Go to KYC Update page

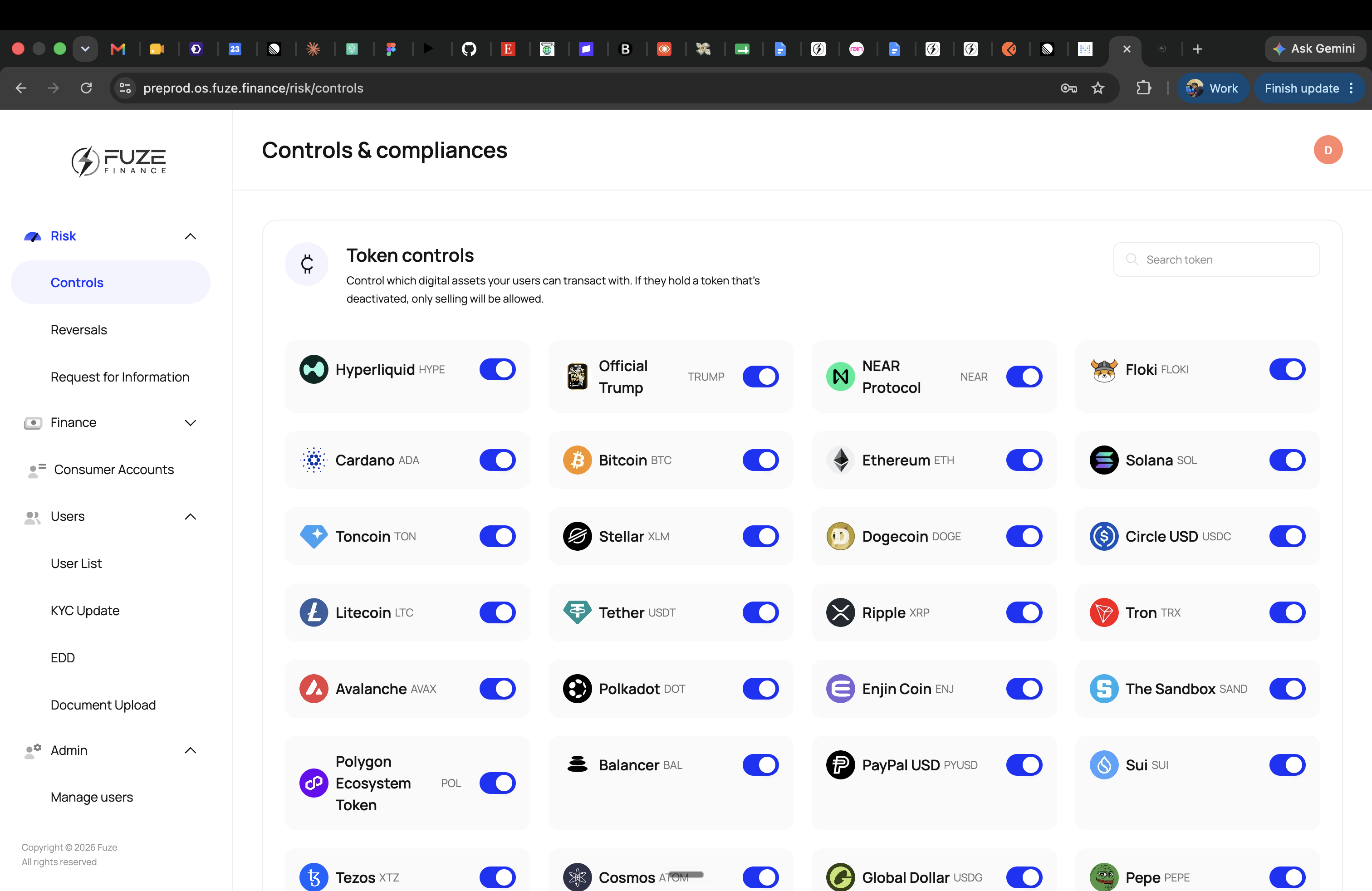click(85, 610)
